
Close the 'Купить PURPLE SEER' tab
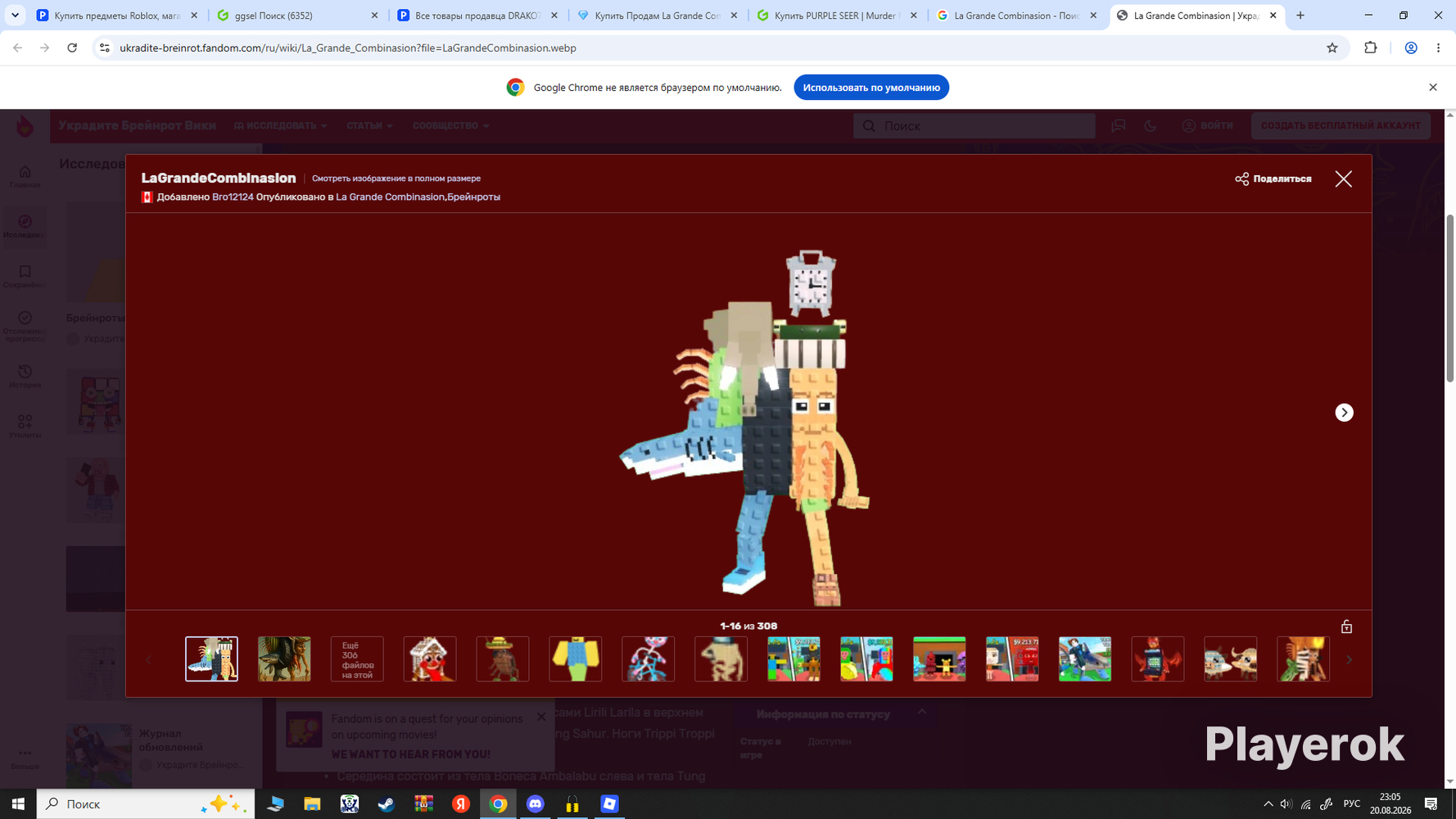tap(914, 16)
